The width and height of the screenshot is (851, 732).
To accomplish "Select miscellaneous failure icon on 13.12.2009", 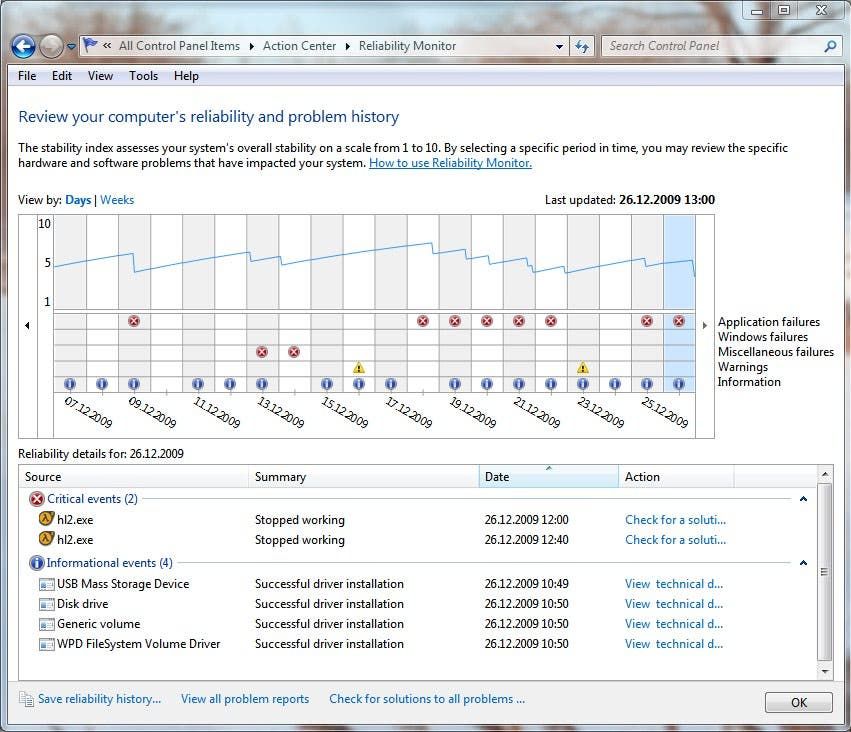I will [x=262, y=352].
